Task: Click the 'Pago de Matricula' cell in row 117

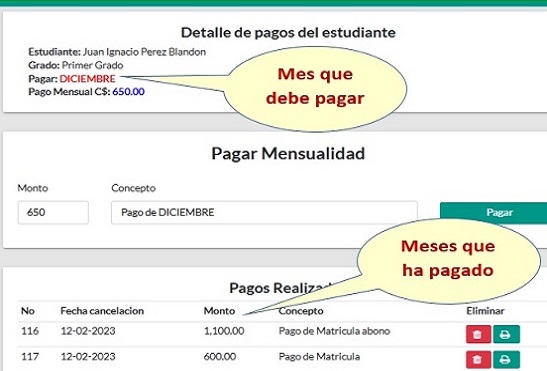Action: (x=319, y=356)
